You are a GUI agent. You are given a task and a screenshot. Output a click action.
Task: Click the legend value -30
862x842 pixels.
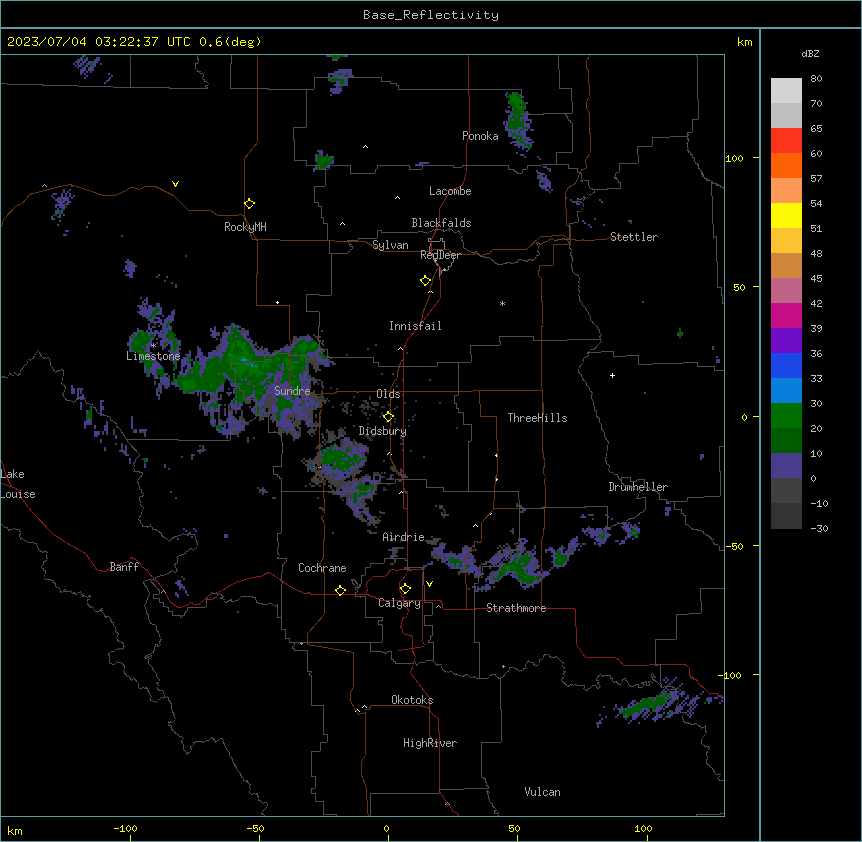coord(819,529)
